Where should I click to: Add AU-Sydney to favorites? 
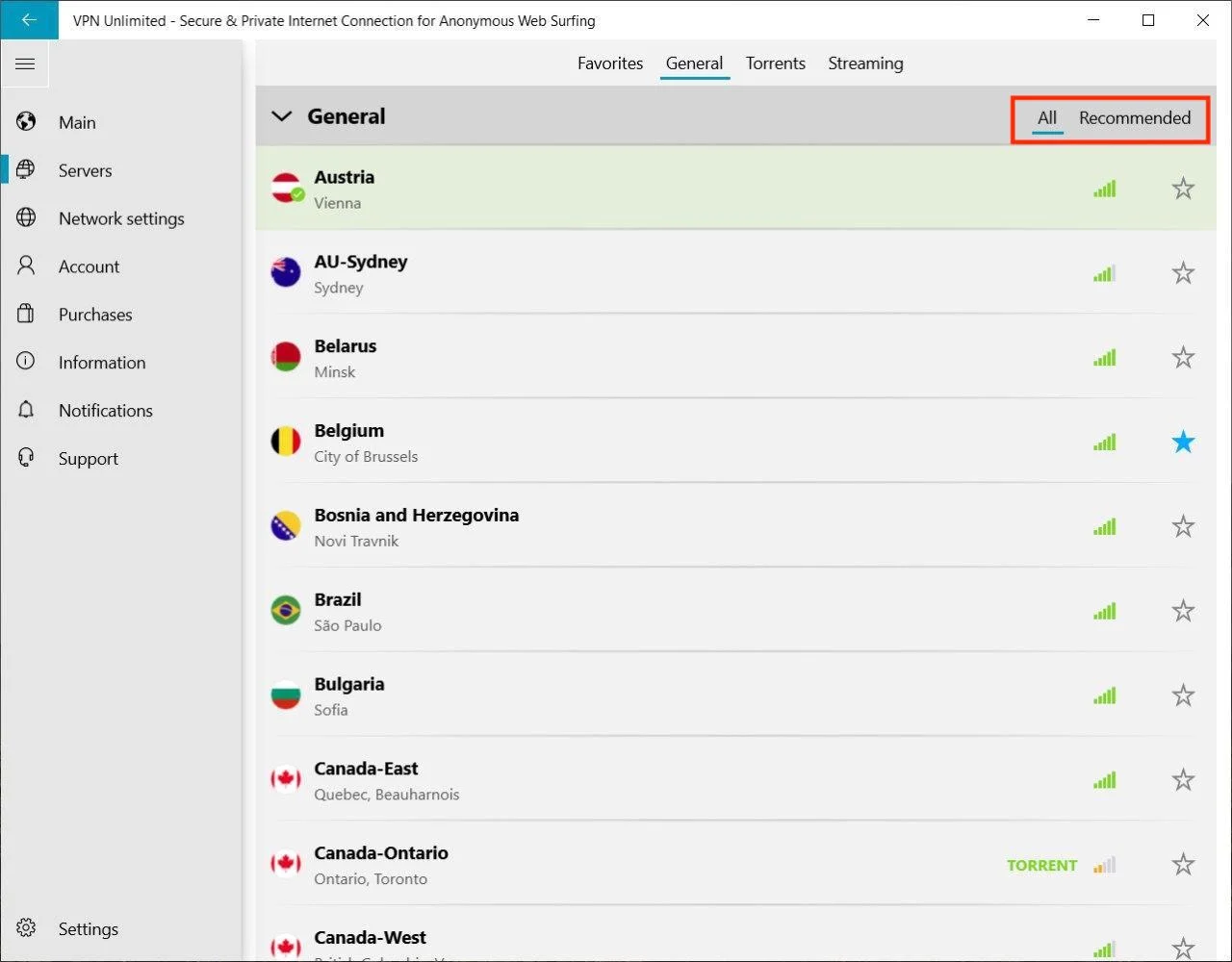[x=1183, y=273]
